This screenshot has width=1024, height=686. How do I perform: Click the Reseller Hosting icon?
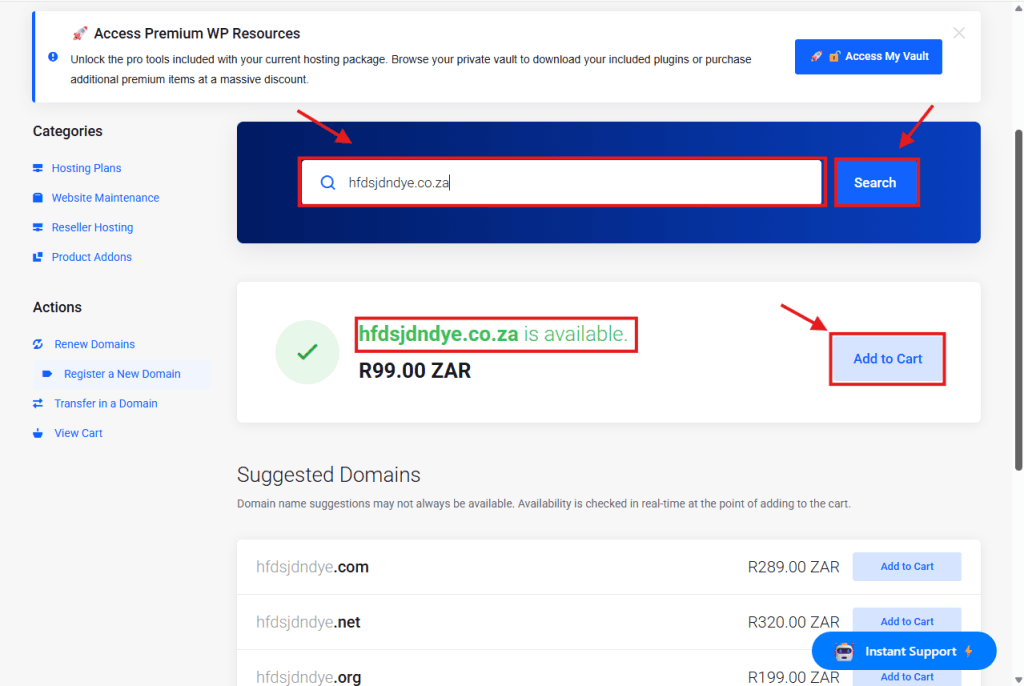[38, 228]
